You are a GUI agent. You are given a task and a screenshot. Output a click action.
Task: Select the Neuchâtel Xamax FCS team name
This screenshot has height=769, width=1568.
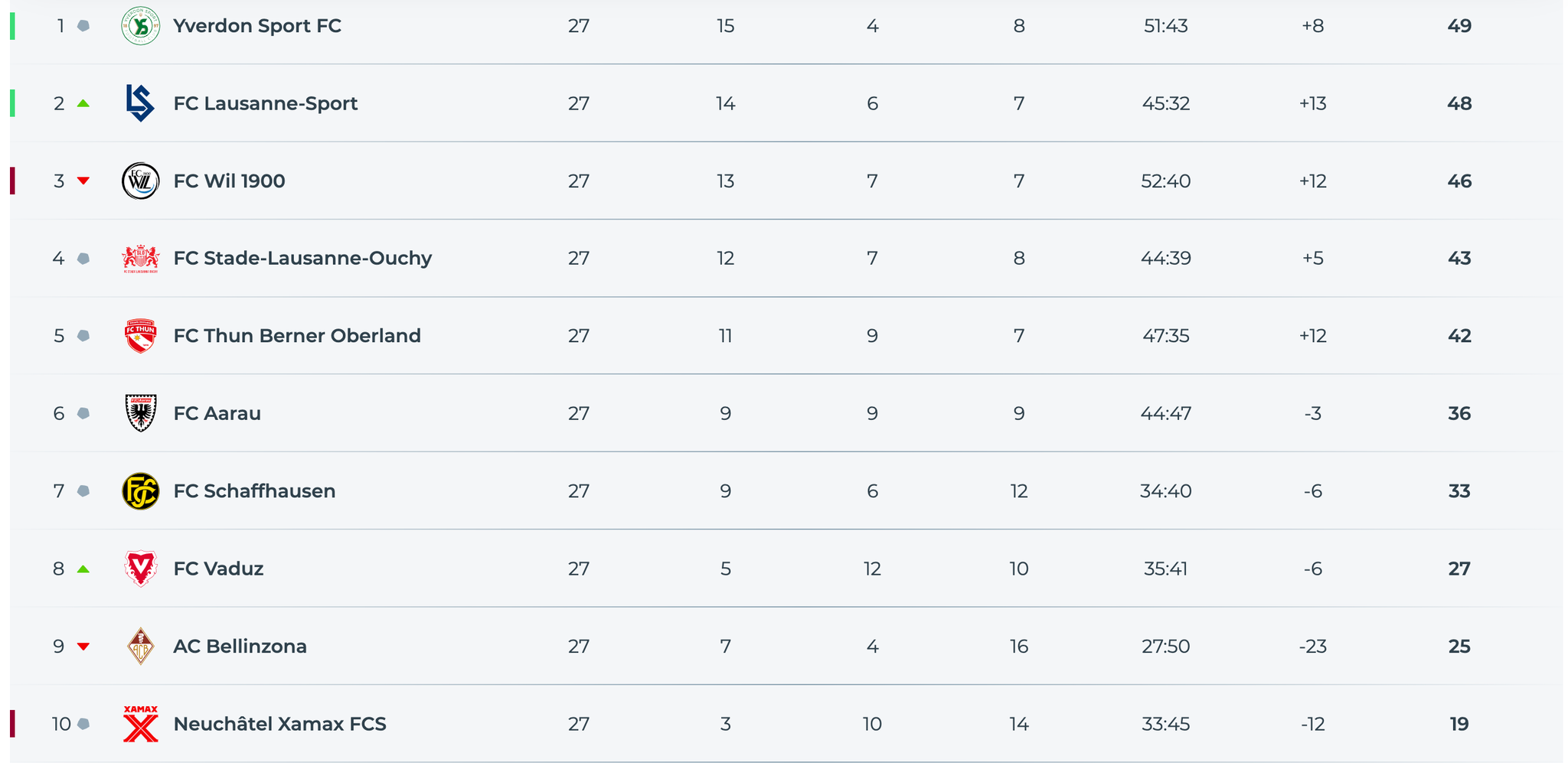click(x=279, y=724)
